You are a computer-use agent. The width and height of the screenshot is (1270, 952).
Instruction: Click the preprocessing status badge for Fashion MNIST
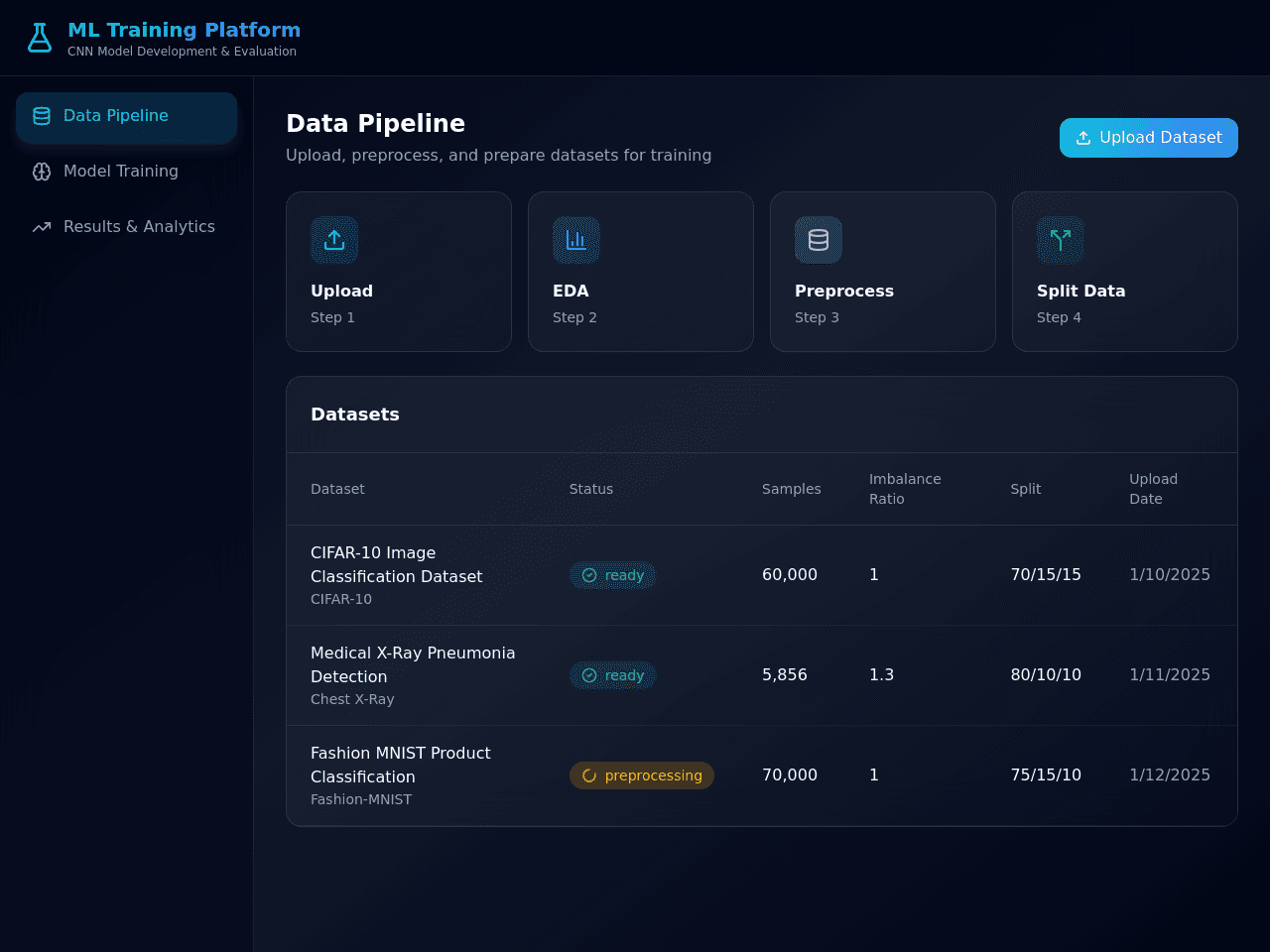(642, 775)
